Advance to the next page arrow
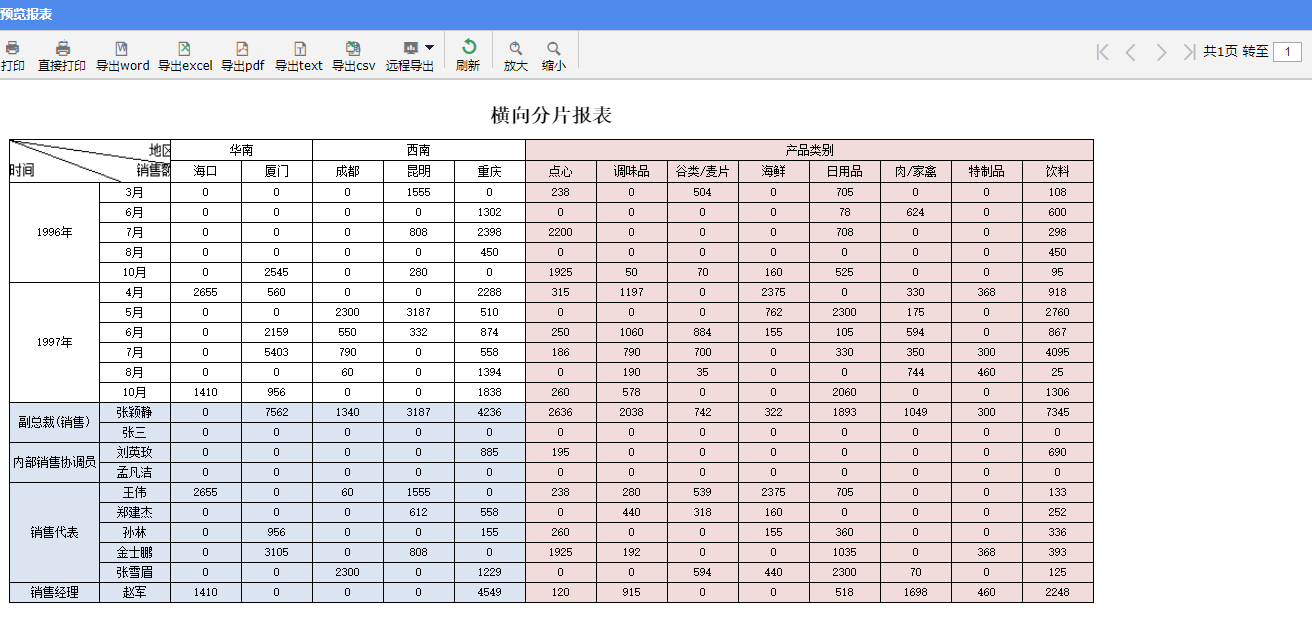The height and width of the screenshot is (622, 1312). point(1161,52)
